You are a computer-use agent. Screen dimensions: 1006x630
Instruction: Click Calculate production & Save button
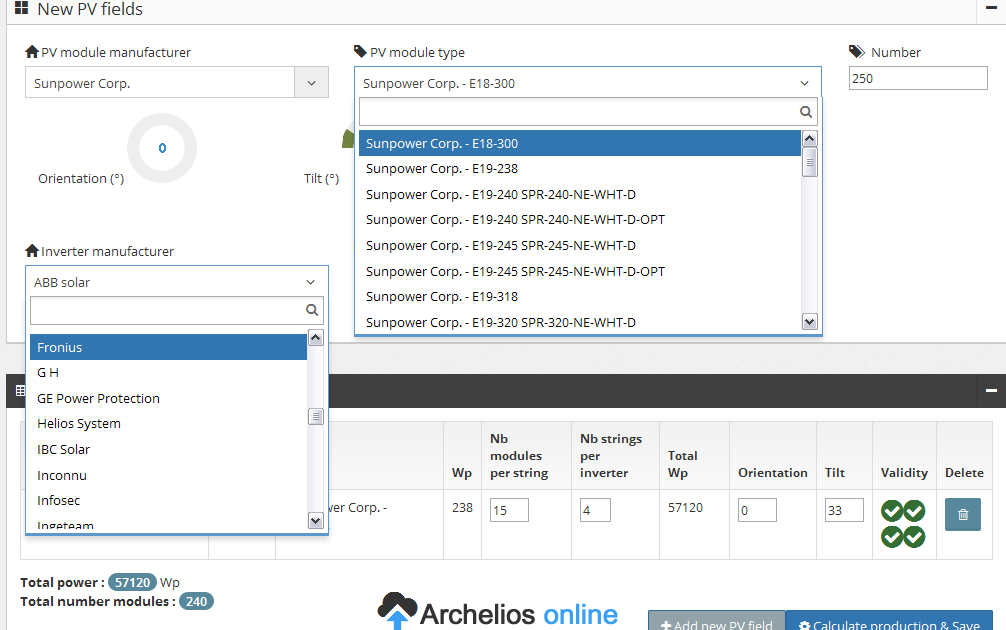[x=889, y=621]
